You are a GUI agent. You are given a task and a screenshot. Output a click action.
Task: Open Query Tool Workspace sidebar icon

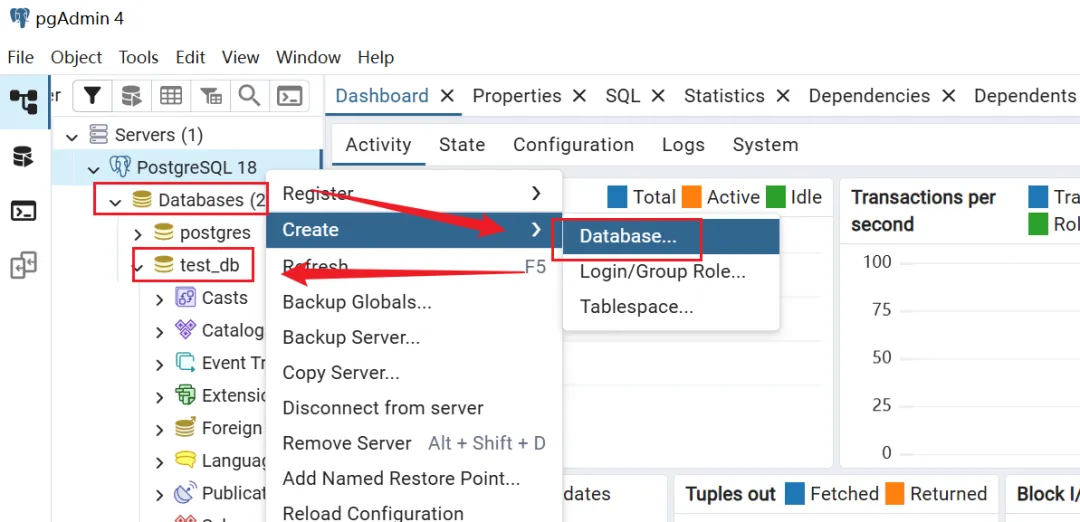(23, 156)
